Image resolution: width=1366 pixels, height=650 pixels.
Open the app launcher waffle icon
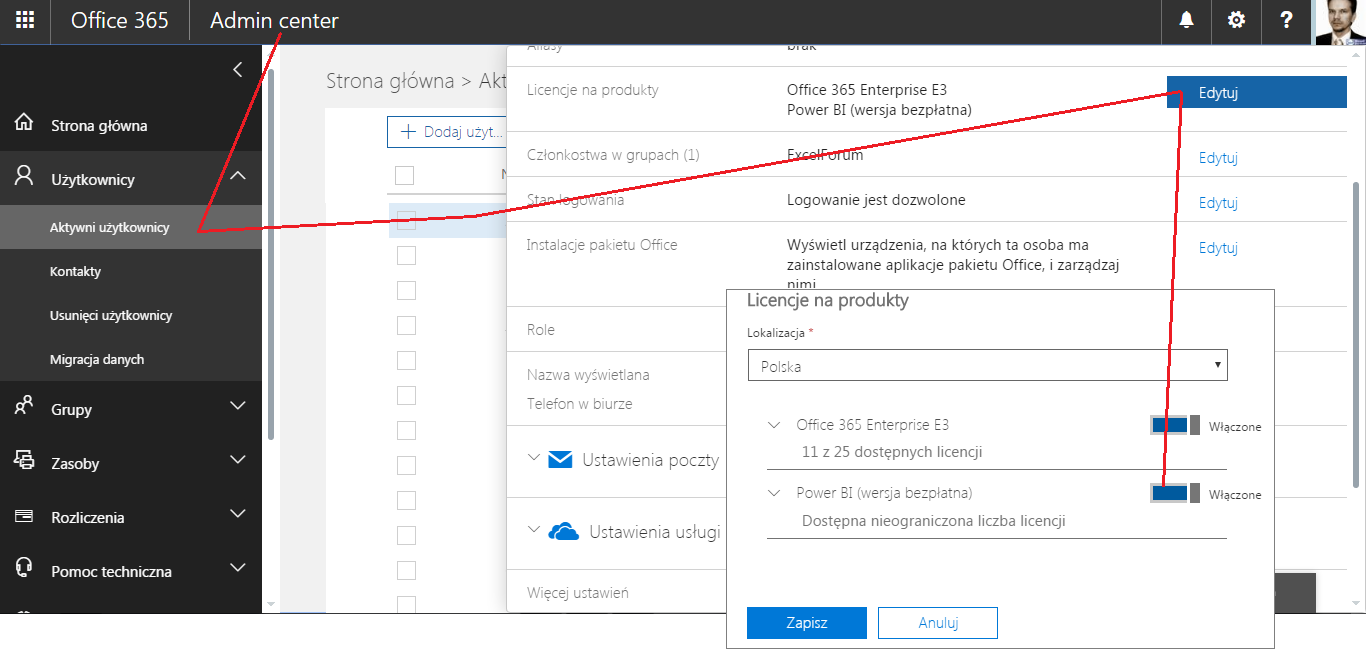25,20
